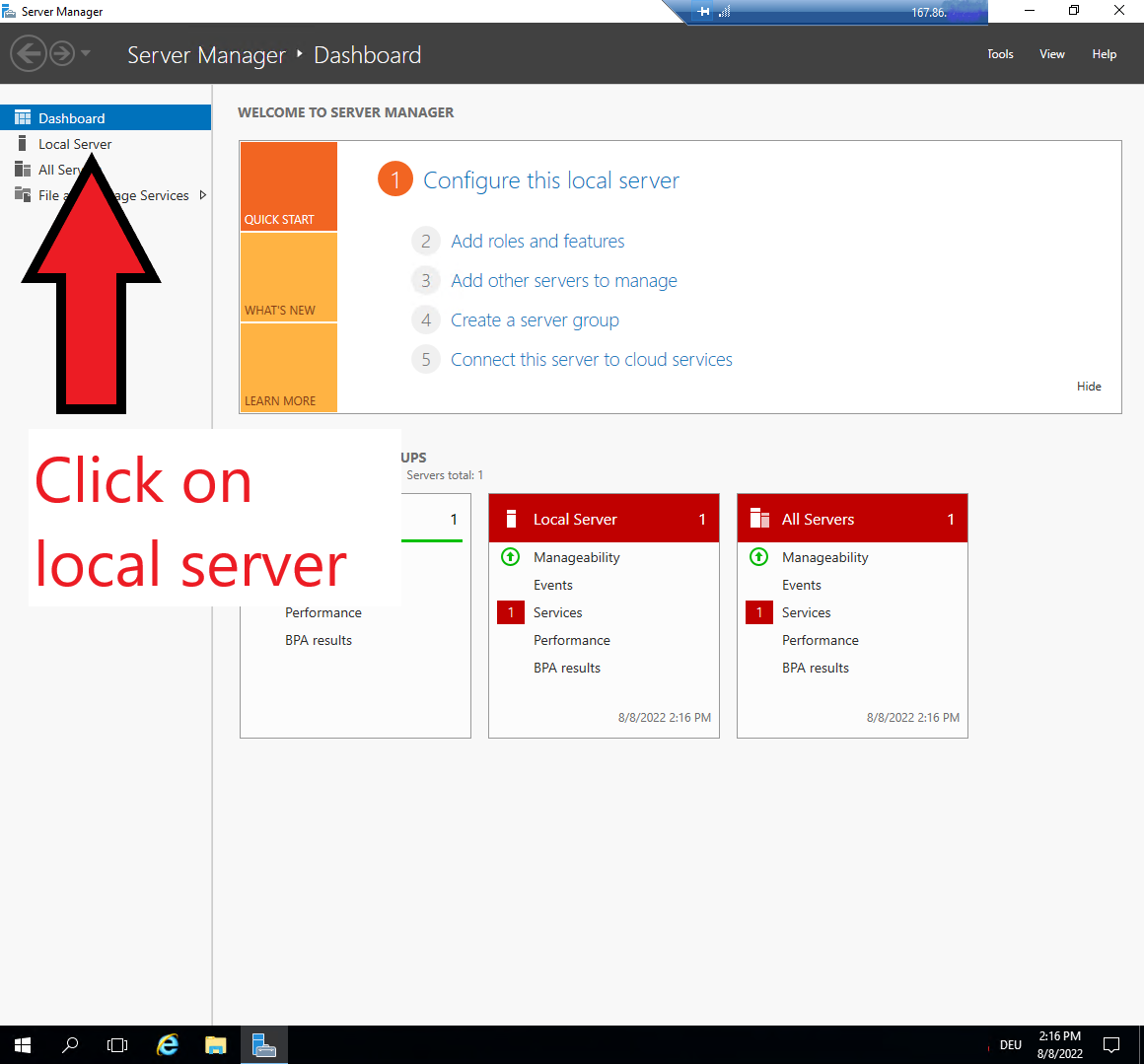Click red Services alert badge in All Servers tile
1144x1064 pixels.
(759, 612)
